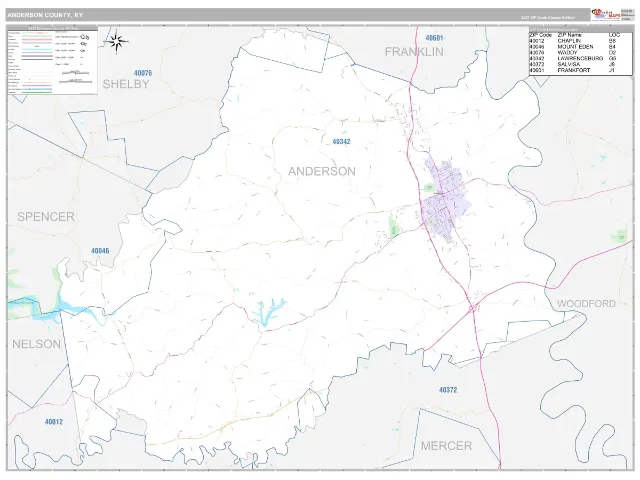Select the SPENCER county label
Screen dimensions: 640x480
click(x=46, y=217)
